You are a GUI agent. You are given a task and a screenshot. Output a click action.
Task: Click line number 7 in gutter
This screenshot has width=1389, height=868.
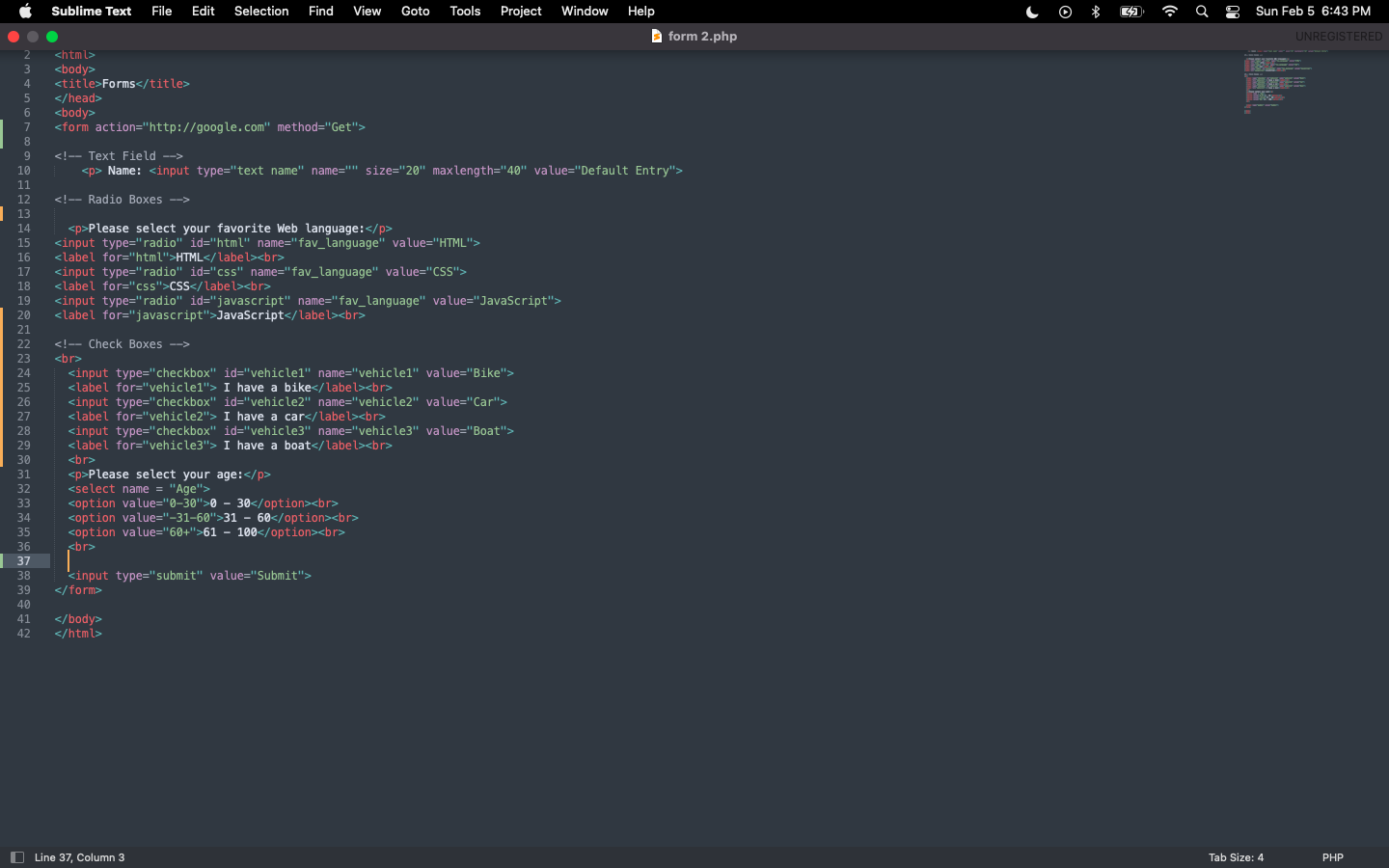[27, 127]
